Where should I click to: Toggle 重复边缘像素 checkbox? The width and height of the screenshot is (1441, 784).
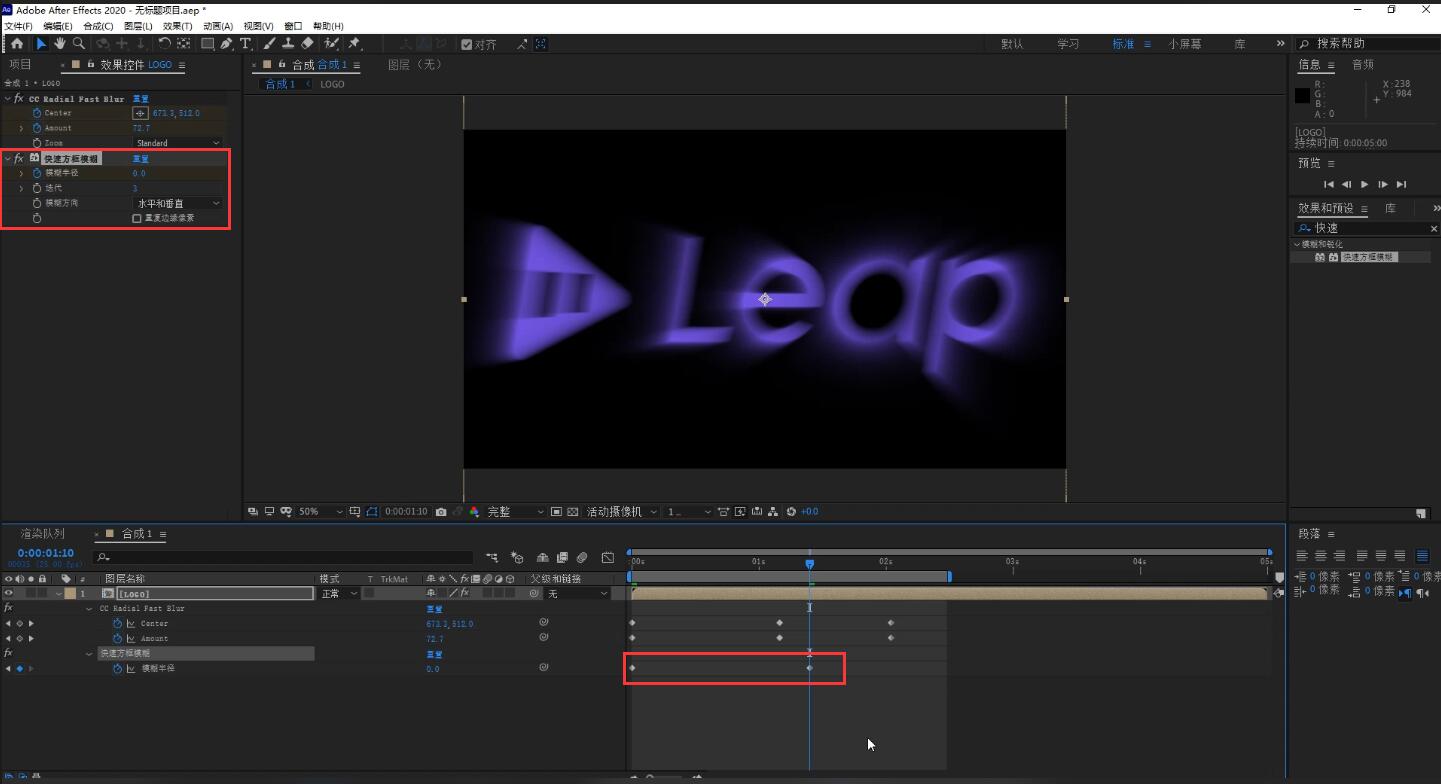[x=137, y=218]
